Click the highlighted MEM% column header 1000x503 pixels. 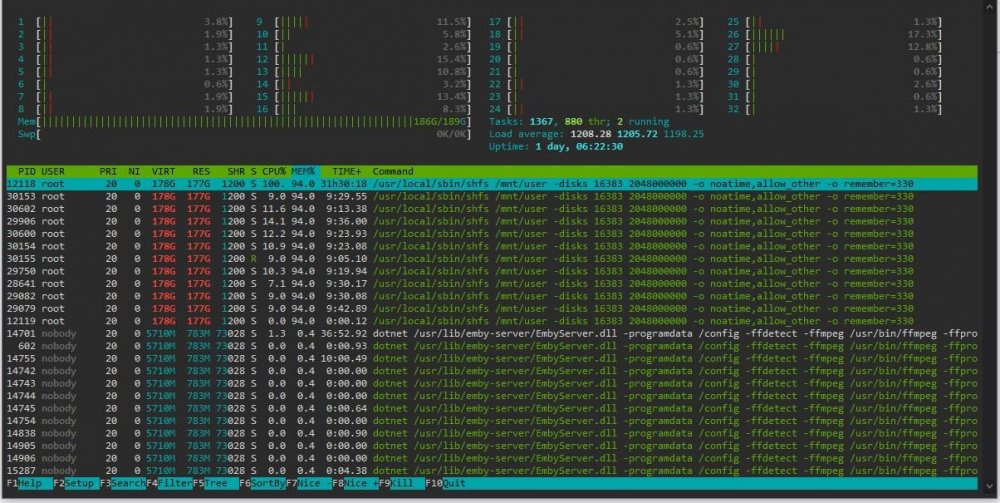pos(304,171)
